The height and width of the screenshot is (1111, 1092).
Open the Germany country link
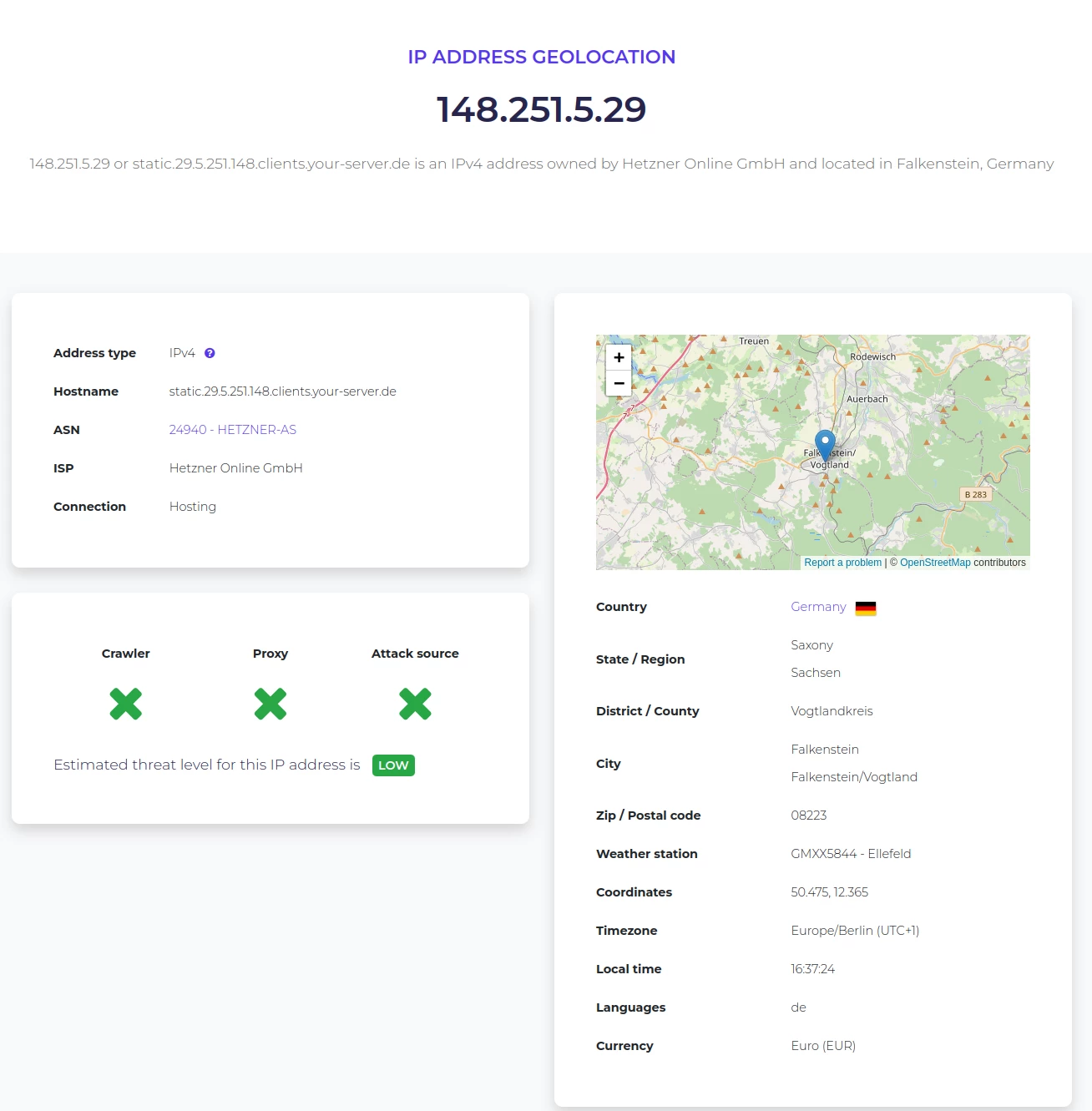pos(818,607)
